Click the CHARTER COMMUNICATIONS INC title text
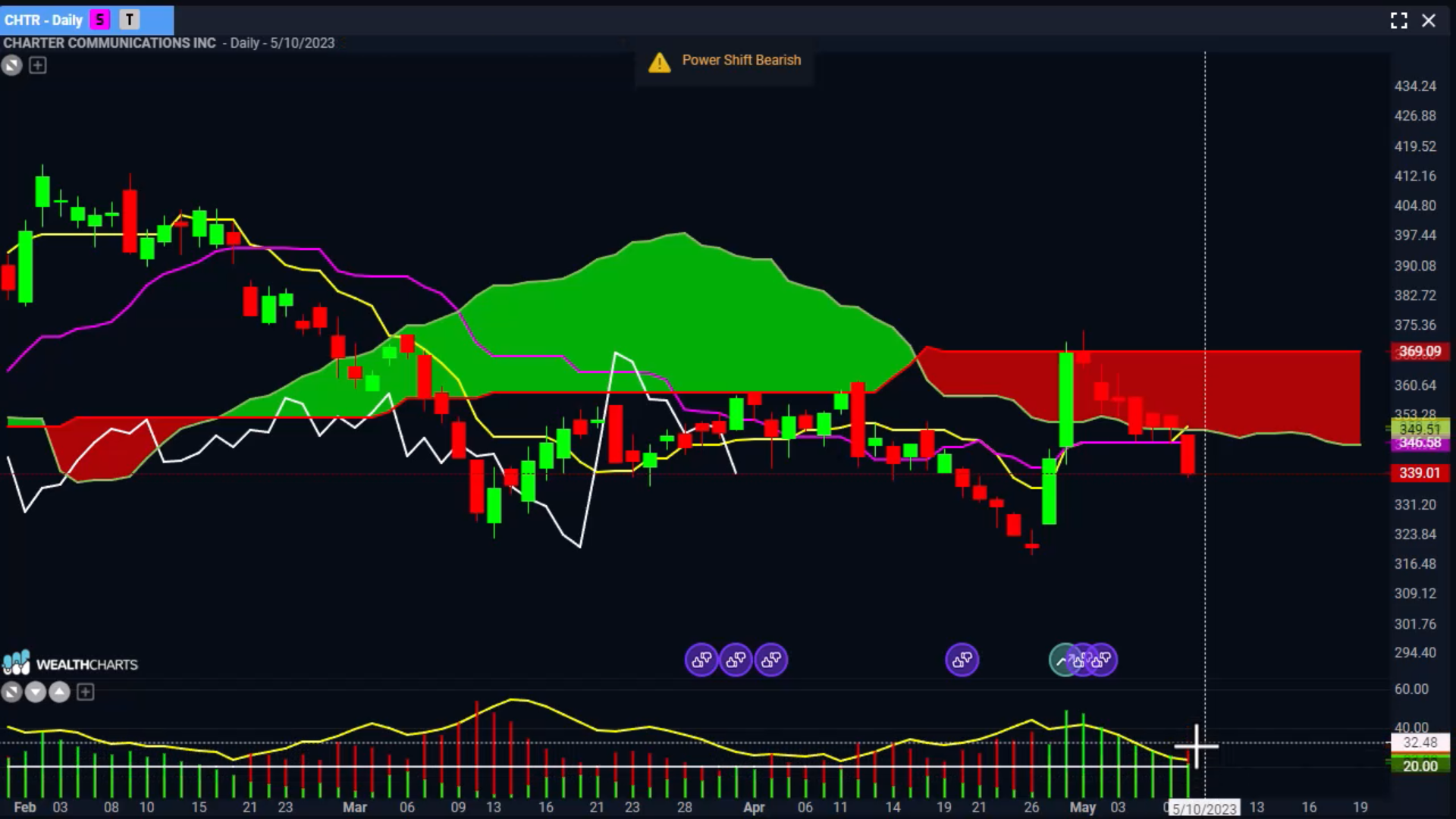Image resolution: width=1456 pixels, height=819 pixels. pos(109,43)
